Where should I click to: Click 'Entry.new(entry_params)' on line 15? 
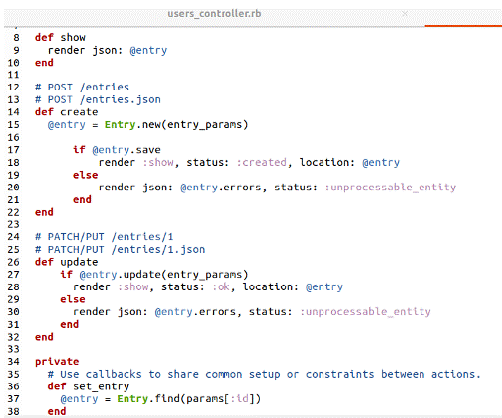coord(176,125)
